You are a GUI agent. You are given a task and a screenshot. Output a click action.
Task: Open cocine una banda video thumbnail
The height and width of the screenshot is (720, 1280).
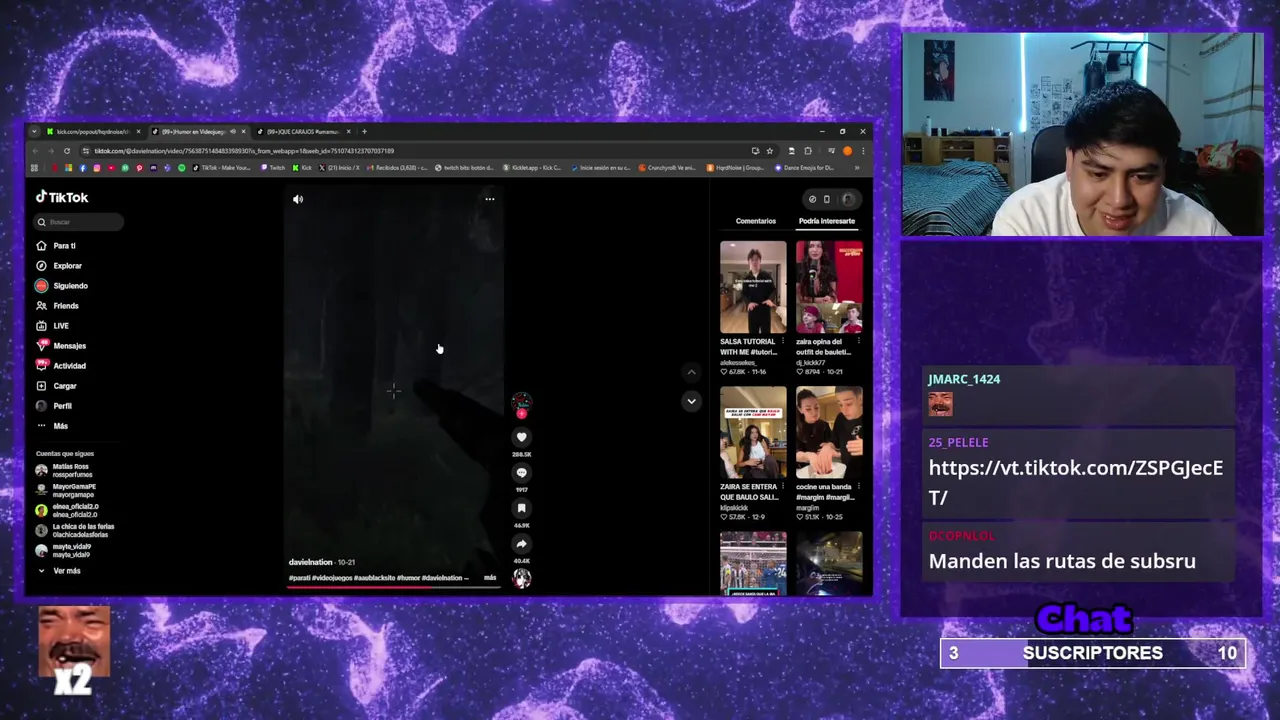[829, 433]
